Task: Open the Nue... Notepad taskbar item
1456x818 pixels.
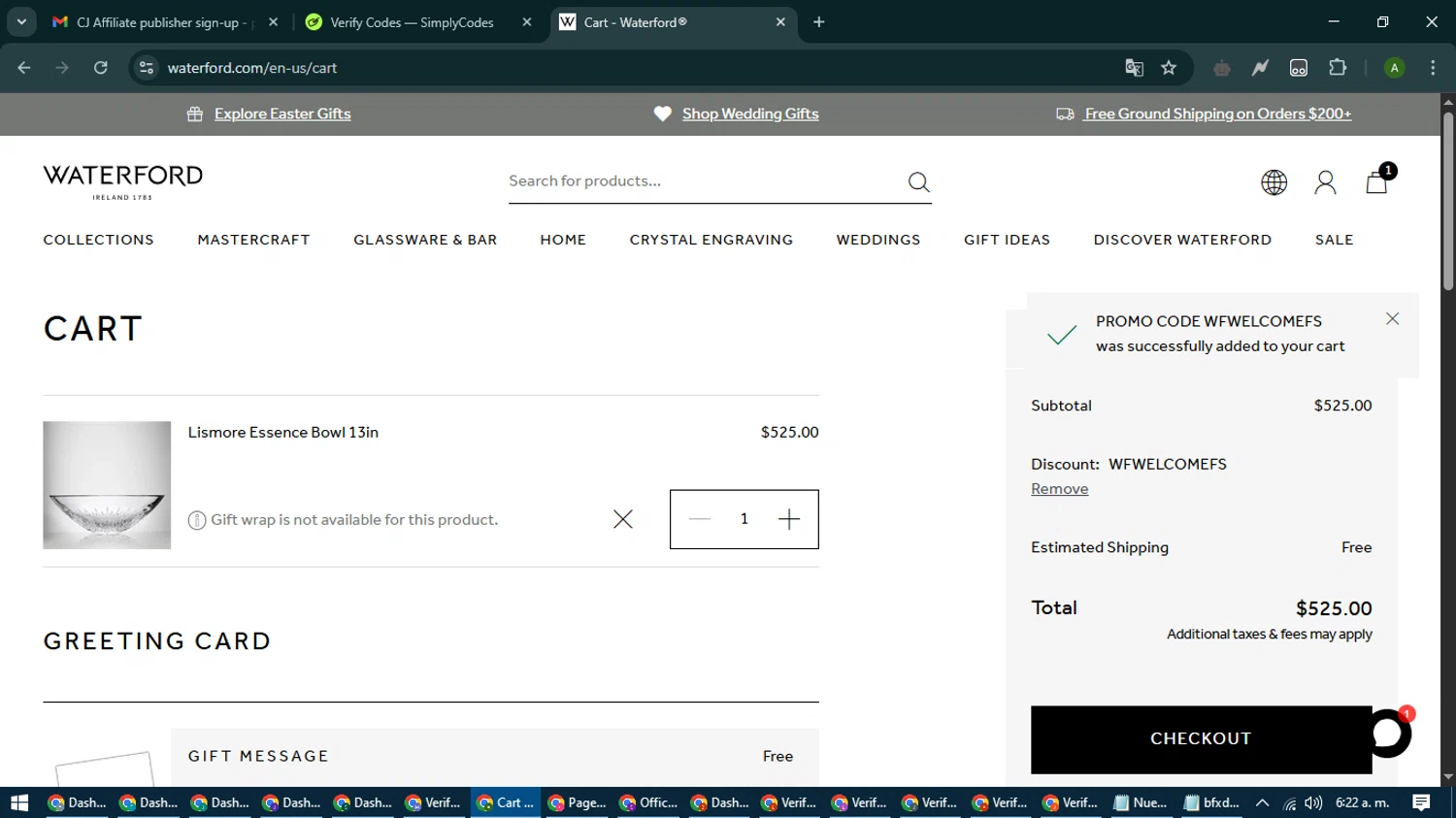Action: pyautogui.click(x=1141, y=802)
